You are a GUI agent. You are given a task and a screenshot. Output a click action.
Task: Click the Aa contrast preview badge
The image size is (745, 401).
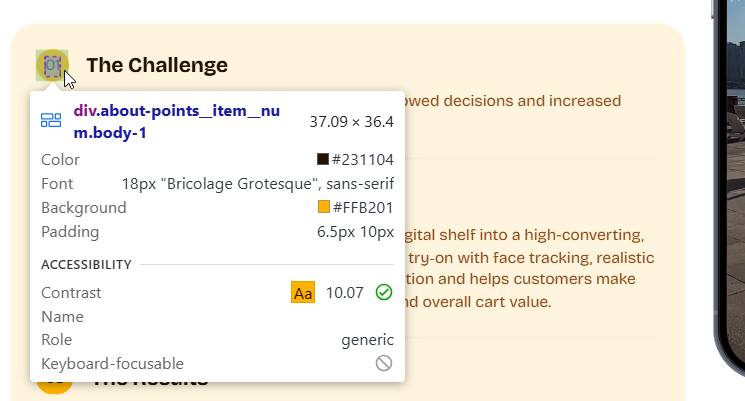(303, 292)
